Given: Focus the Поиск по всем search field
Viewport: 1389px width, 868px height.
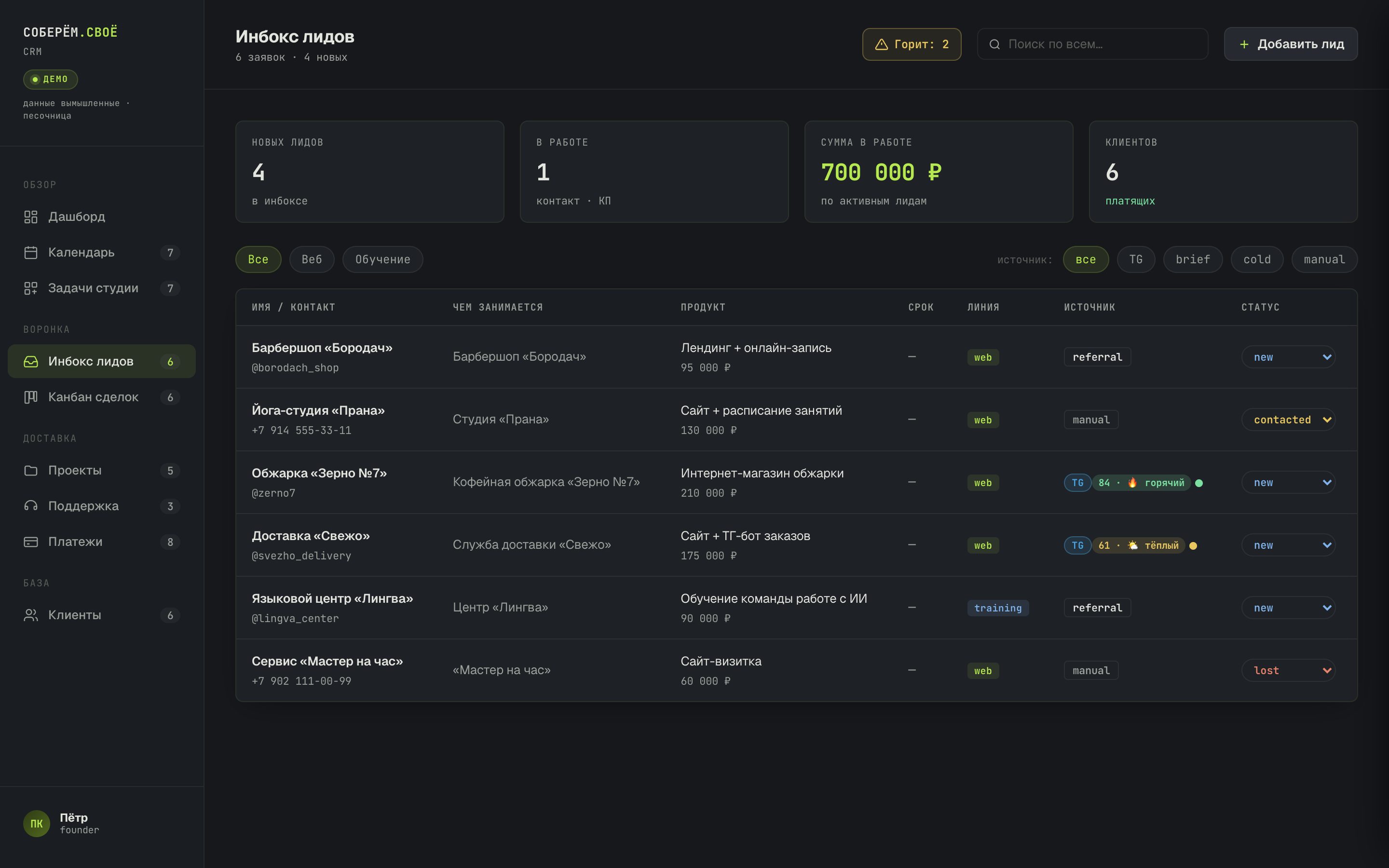Looking at the screenshot, I should [1092, 44].
